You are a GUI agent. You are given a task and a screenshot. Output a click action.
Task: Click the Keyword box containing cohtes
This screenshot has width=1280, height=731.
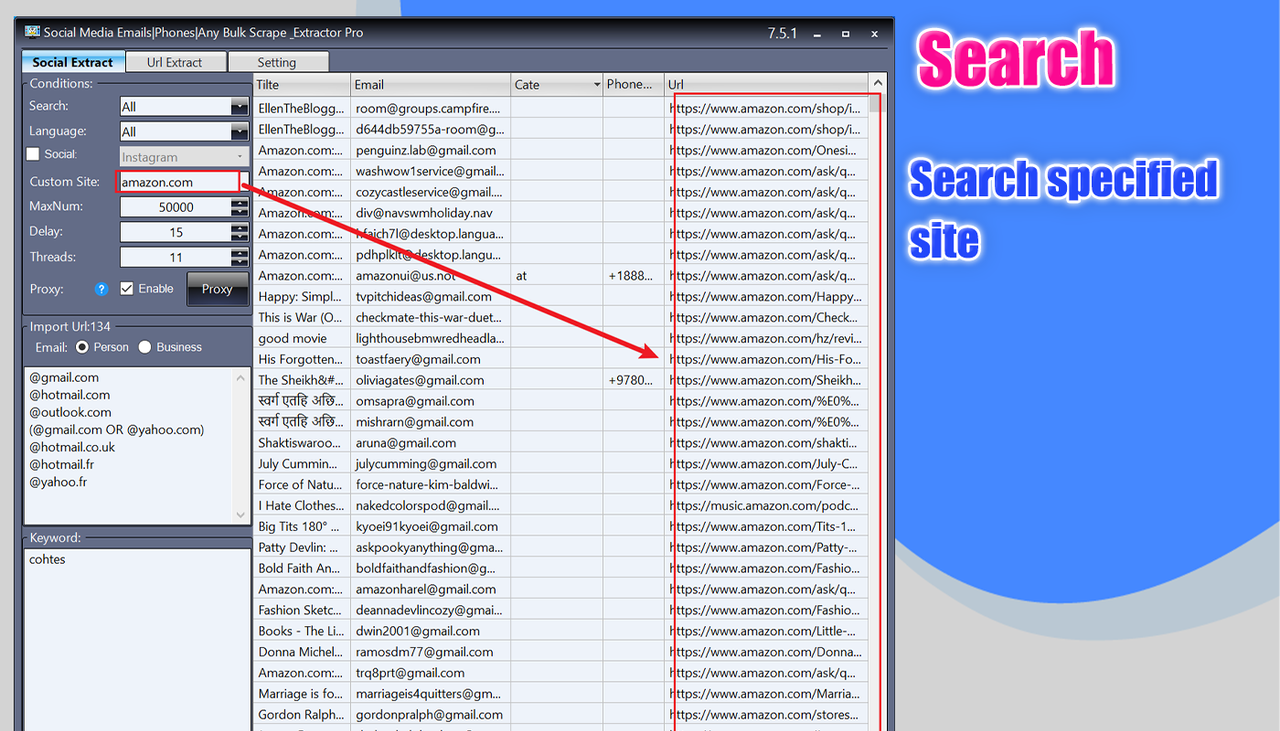coord(136,640)
